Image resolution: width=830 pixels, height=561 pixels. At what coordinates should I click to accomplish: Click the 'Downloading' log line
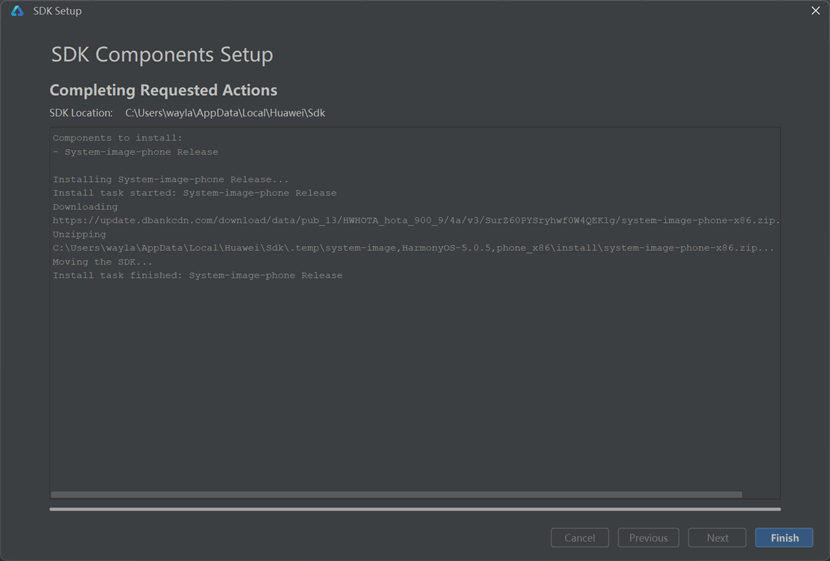pyautogui.click(x=85, y=207)
